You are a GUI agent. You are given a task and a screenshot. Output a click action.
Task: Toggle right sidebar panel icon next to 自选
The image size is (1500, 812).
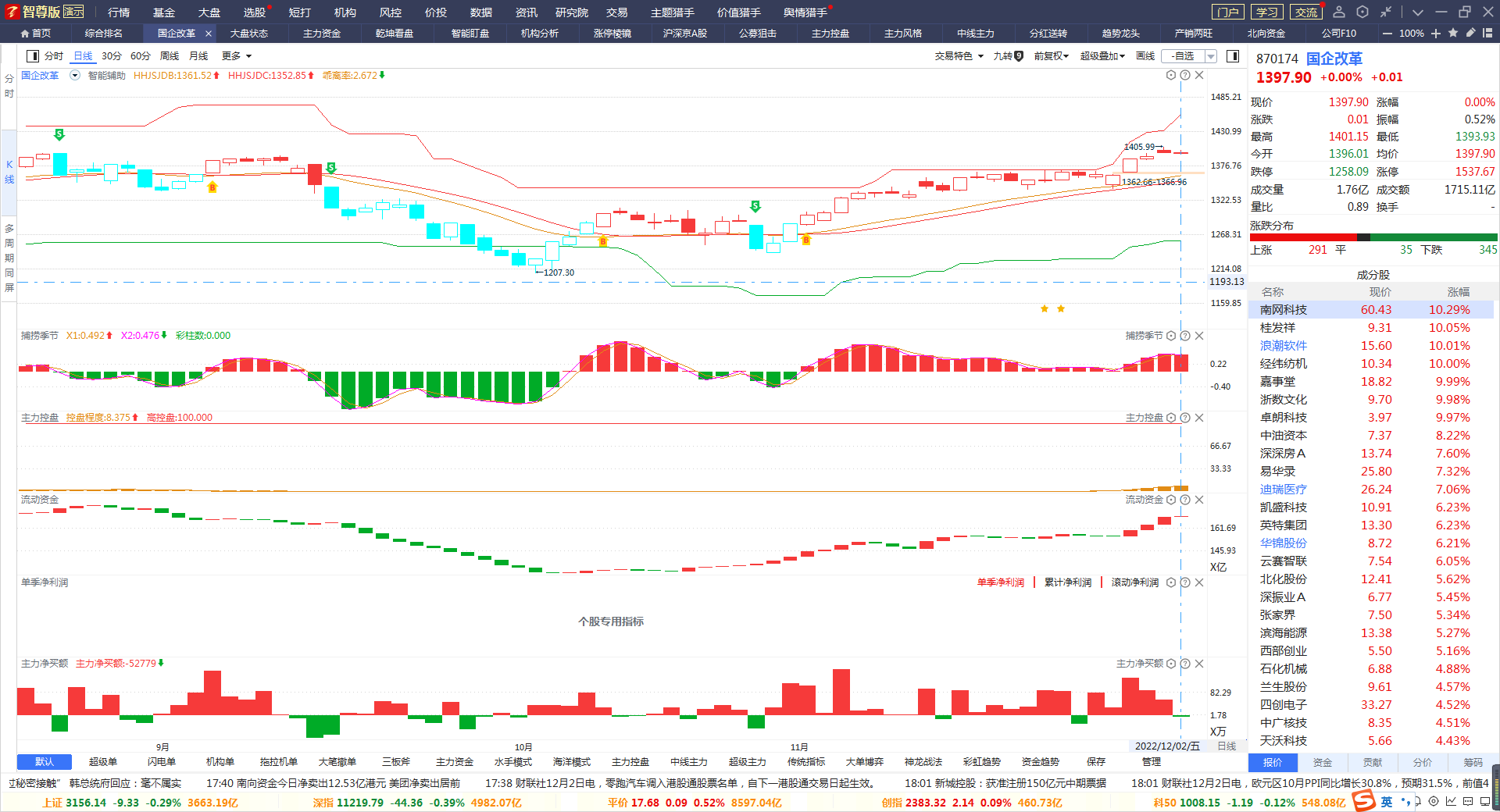click(1233, 55)
